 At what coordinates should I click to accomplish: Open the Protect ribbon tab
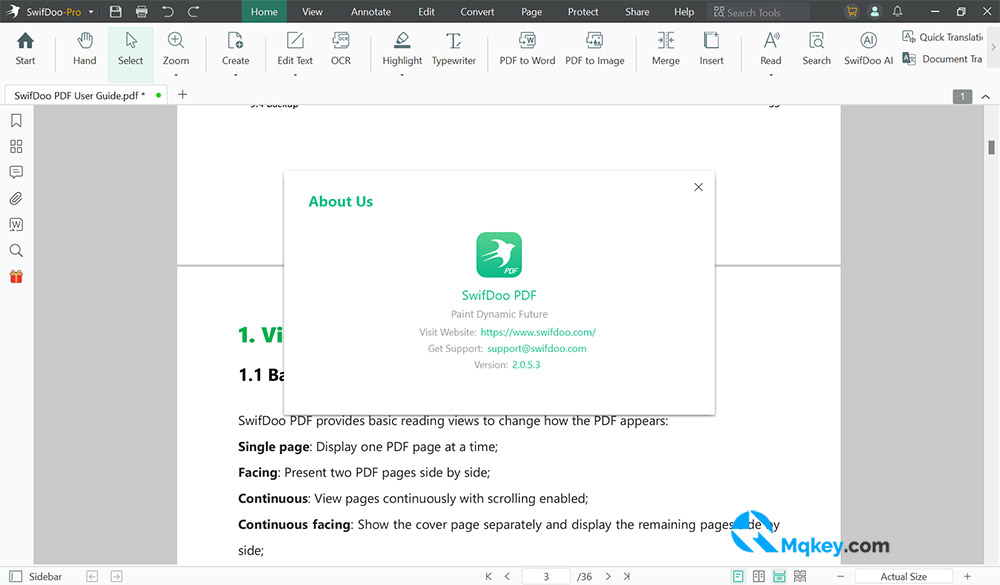point(583,11)
